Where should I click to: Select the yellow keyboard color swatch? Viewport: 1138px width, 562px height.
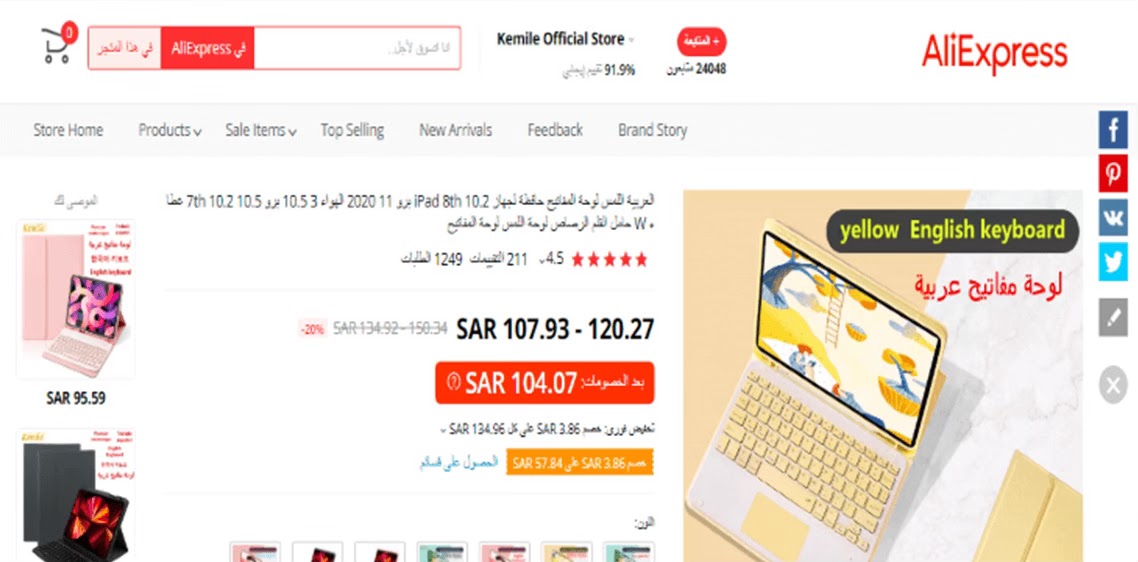point(567,551)
